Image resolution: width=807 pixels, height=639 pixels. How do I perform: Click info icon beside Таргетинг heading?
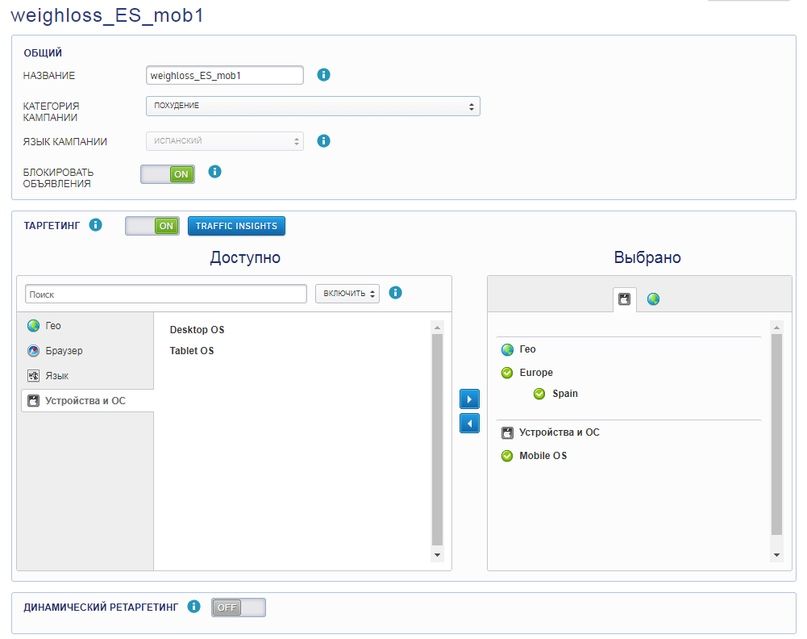tap(96, 225)
